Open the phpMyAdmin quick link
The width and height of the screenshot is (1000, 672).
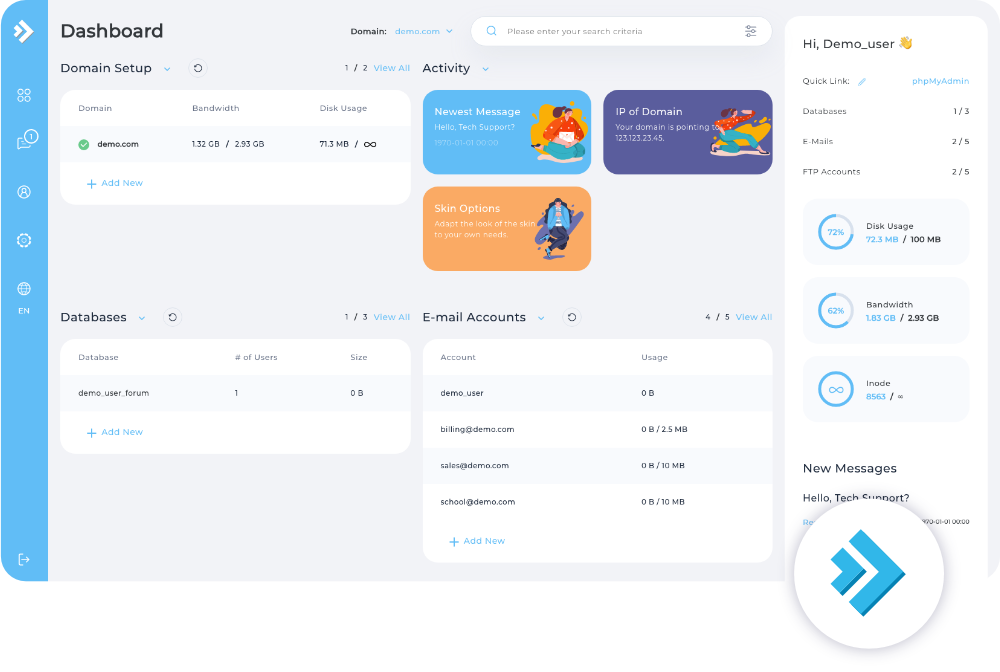(x=940, y=81)
